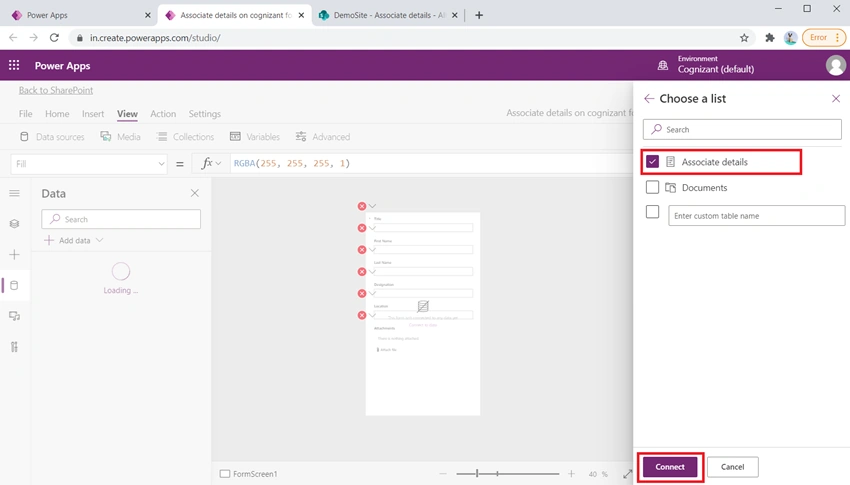
Task: Expand the chevron beside the top error icon
Action: tap(372, 206)
